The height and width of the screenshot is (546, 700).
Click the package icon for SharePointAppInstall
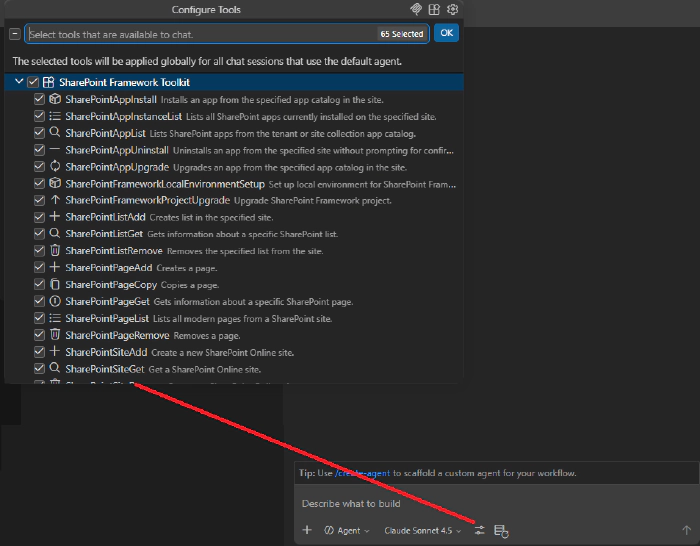[x=55, y=99]
